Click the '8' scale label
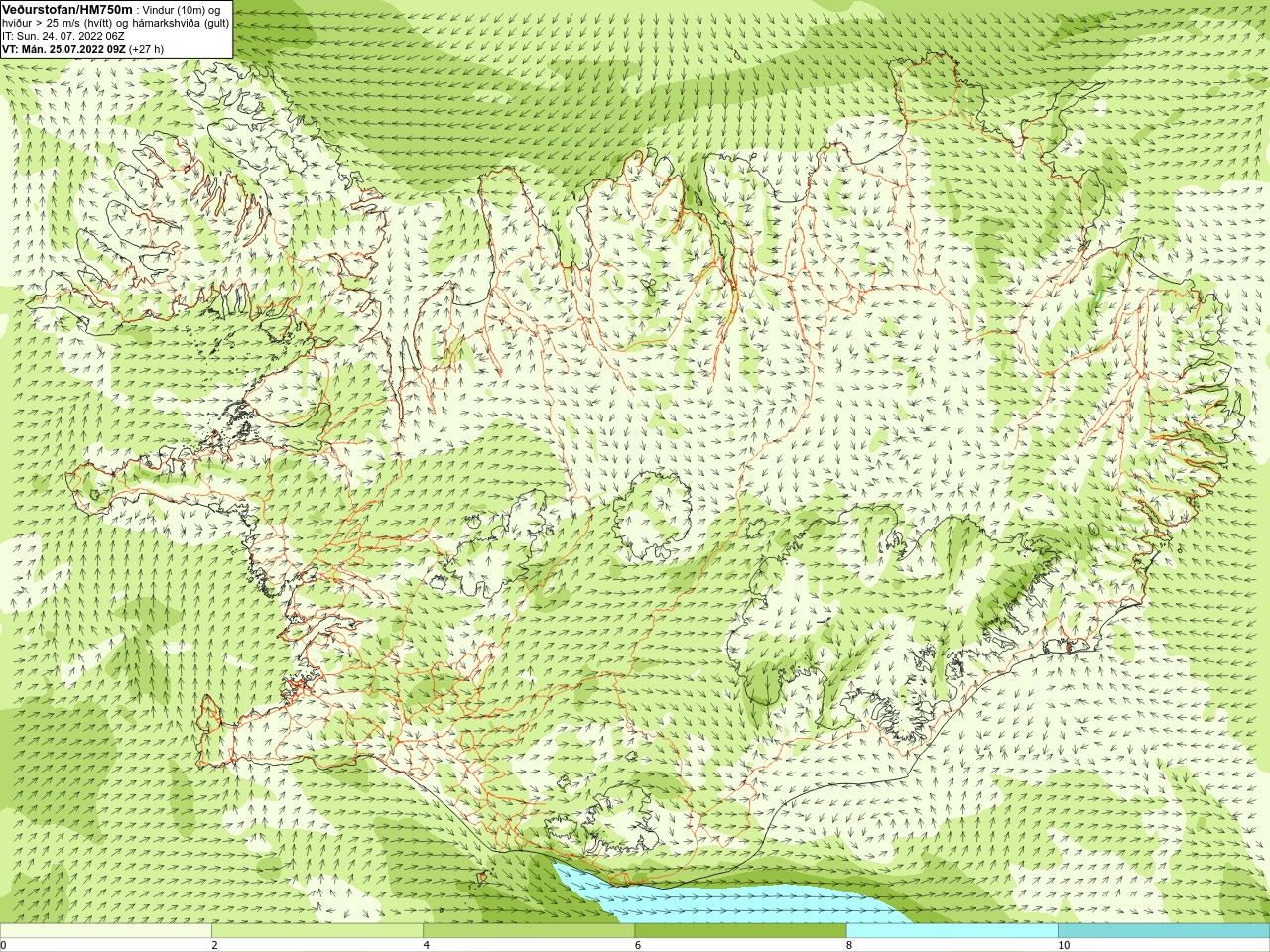The width and height of the screenshot is (1270, 952). (x=849, y=945)
